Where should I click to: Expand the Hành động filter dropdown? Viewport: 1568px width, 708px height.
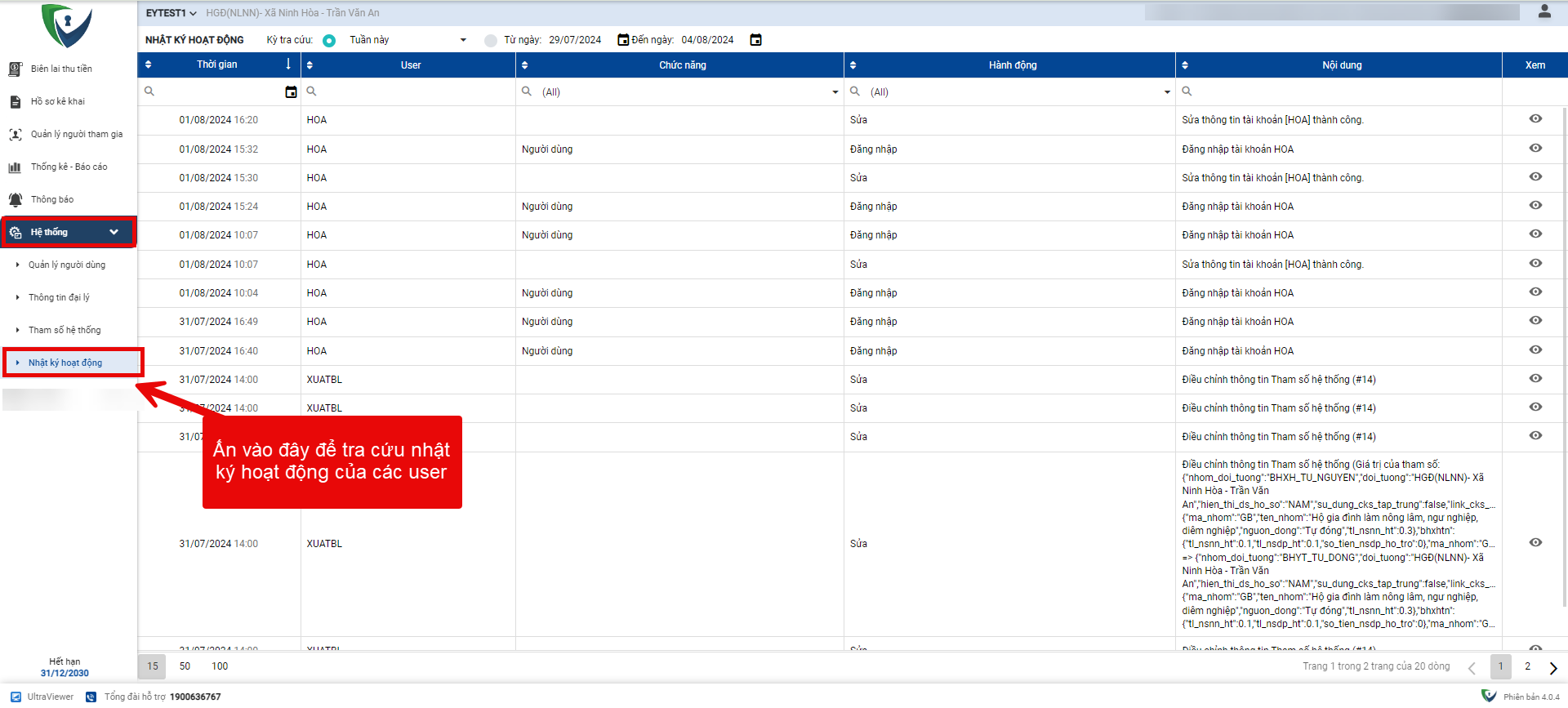1166,92
